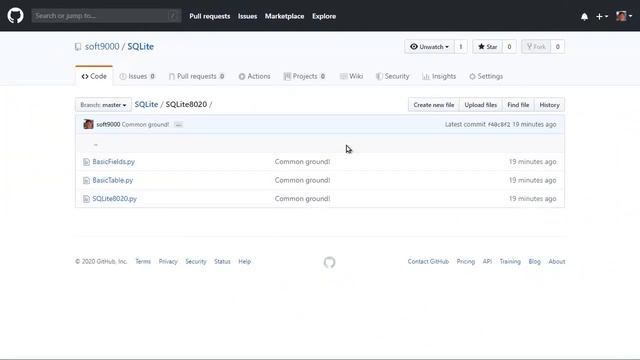640x360 pixels.
Task: Open soft9000 commit author avatar
Action: click(88, 124)
